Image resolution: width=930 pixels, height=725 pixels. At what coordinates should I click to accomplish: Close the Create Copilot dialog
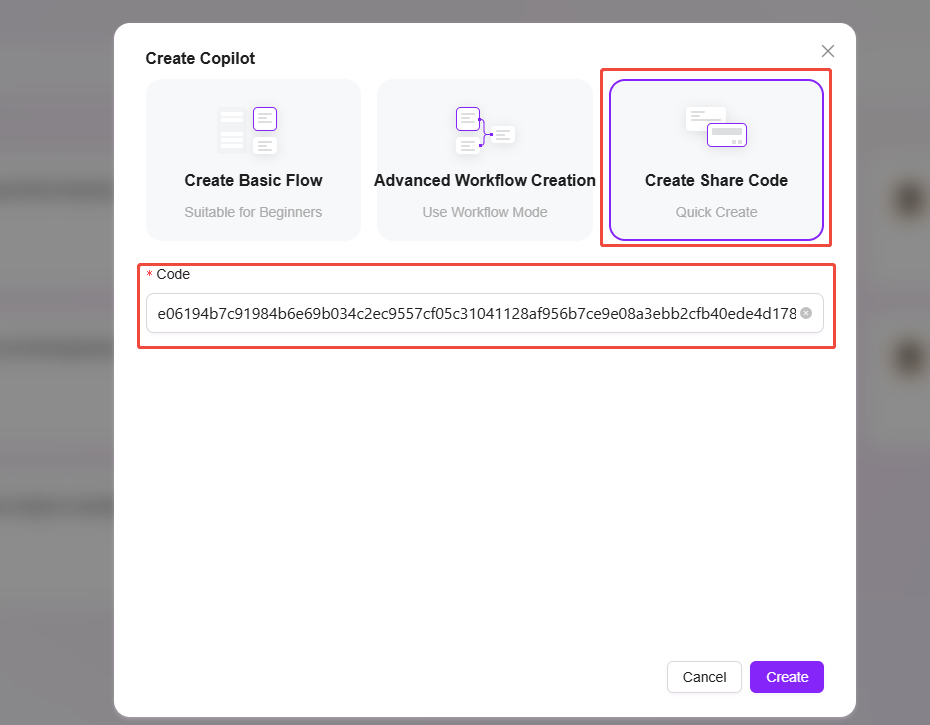tap(827, 51)
